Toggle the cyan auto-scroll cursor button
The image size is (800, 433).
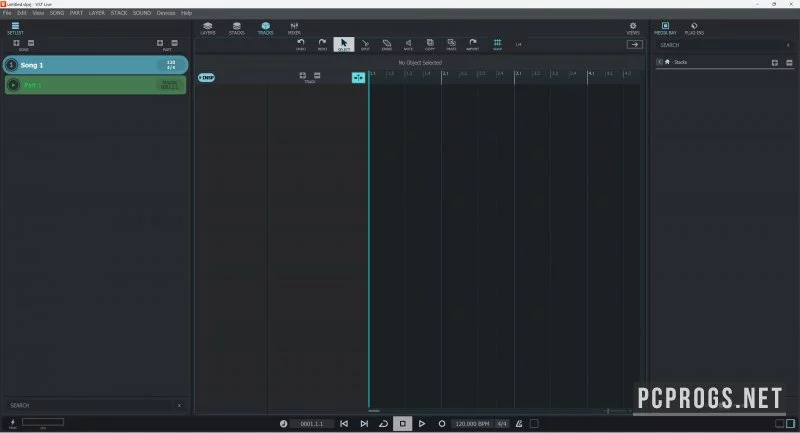pyautogui.click(x=358, y=78)
